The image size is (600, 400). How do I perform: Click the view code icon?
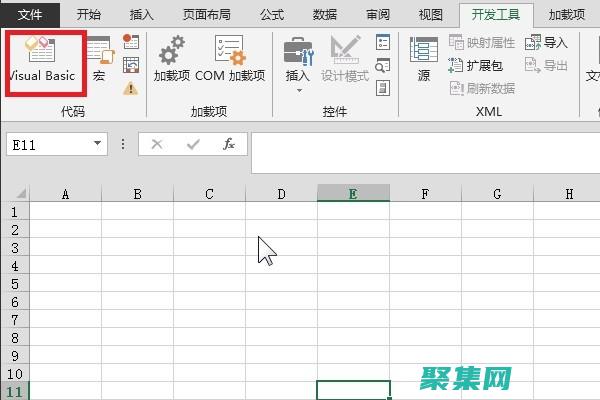pyautogui.click(x=383, y=65)
